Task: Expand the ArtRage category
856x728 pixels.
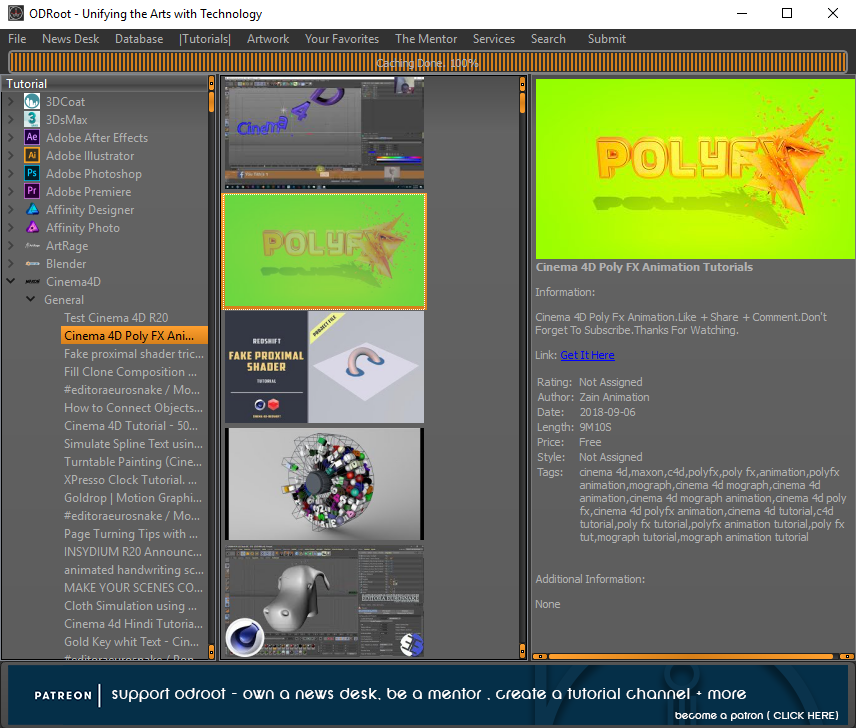Action: (x=11, y=246)
